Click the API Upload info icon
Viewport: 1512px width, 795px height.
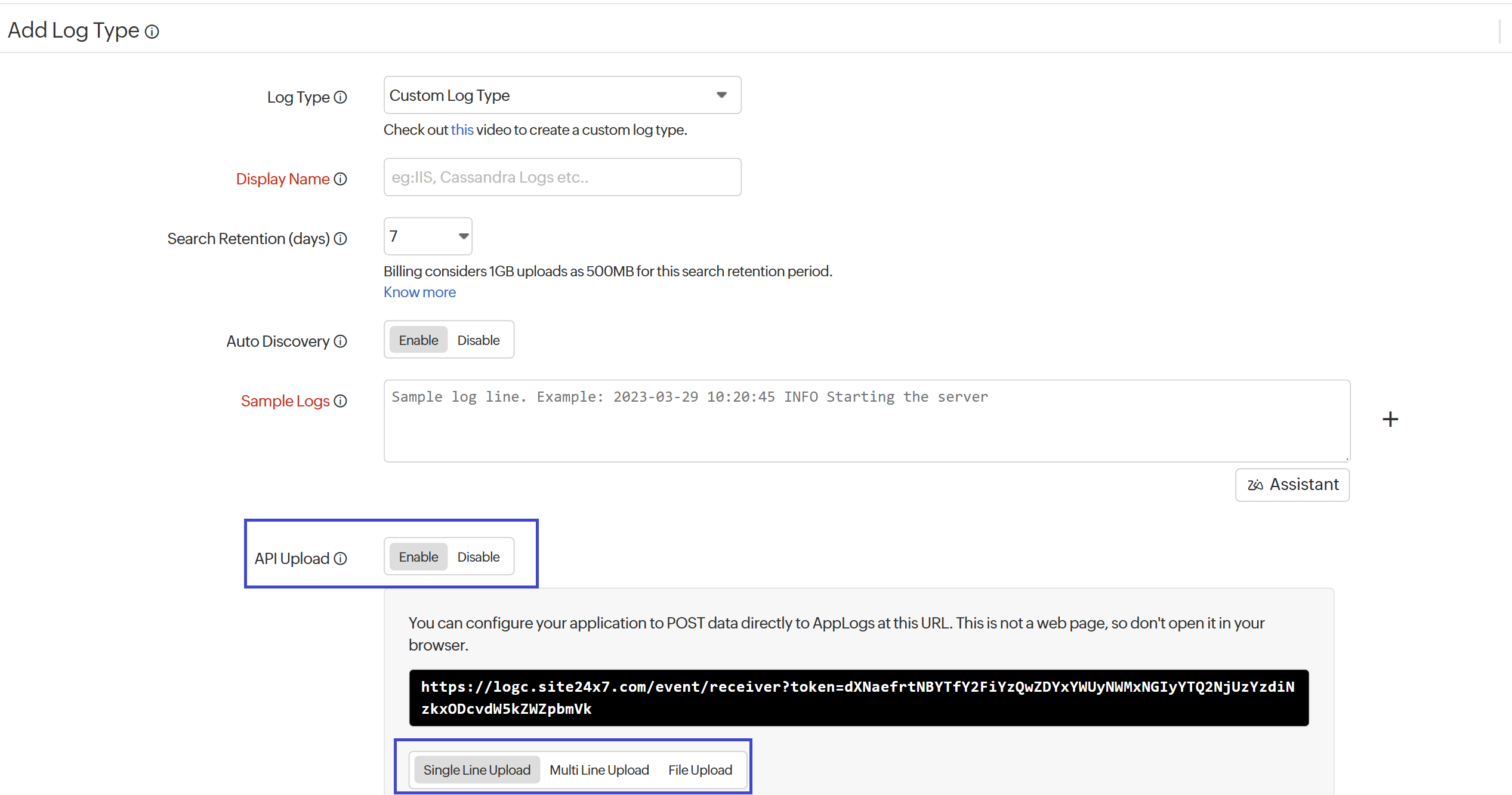click(340, 559)
